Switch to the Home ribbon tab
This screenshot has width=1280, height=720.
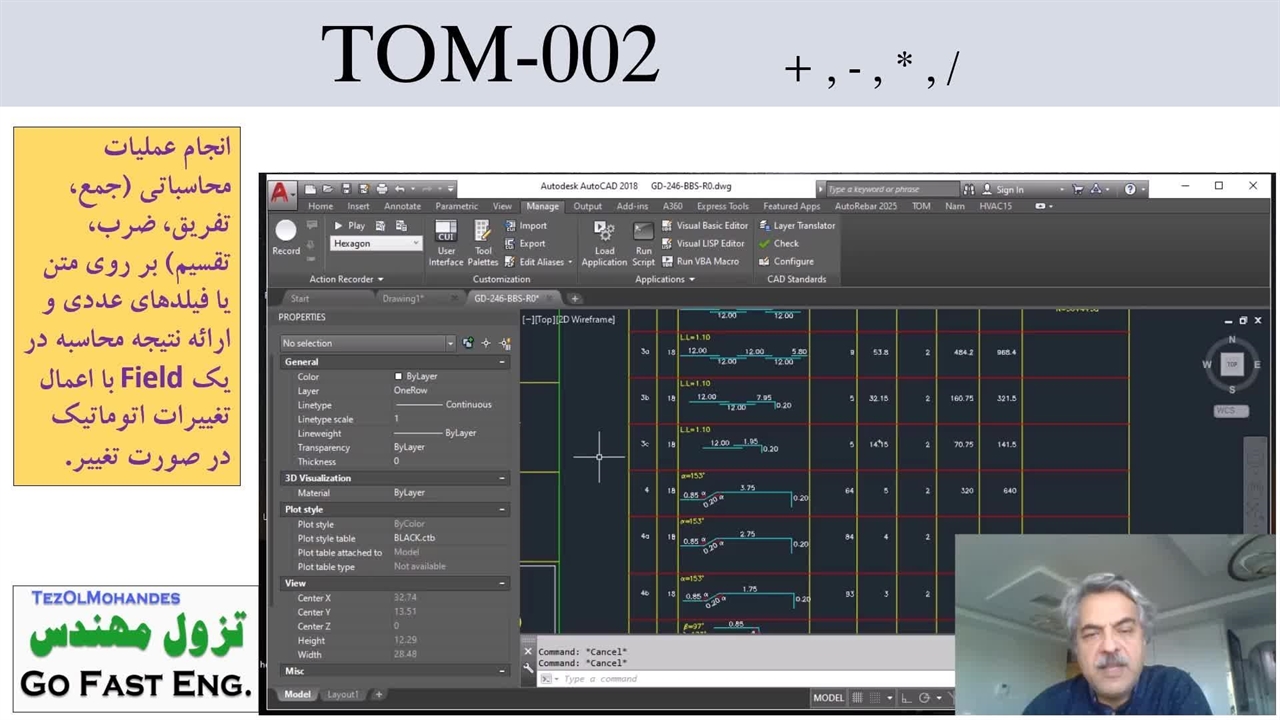tap(320, 207)
